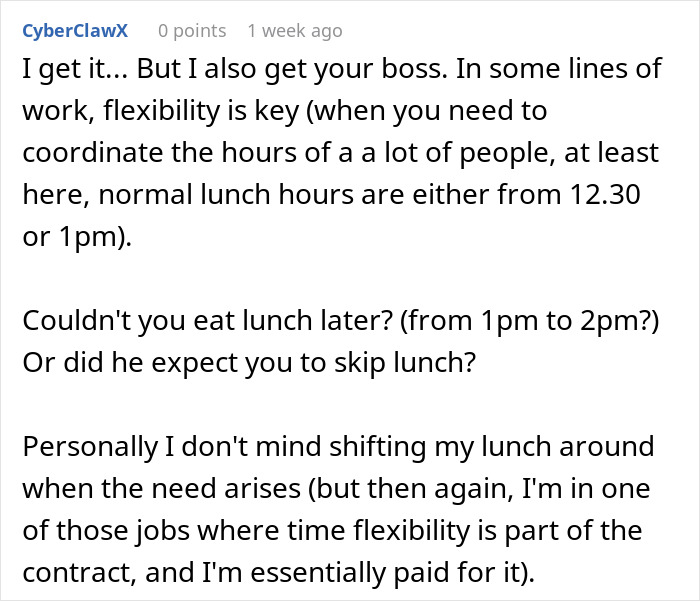
Task: Click the line 'Or did he expect you to skip lunch?'
Action: tap(249, 363)
